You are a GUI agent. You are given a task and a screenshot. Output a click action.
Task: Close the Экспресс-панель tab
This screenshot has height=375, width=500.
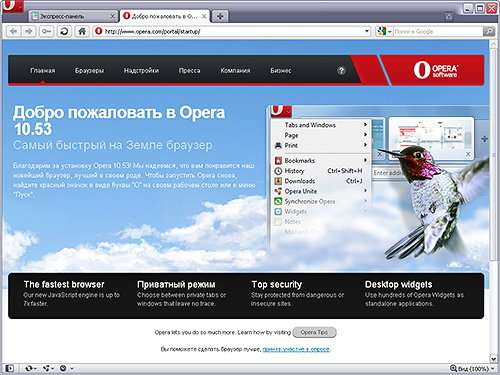(113, 16)
